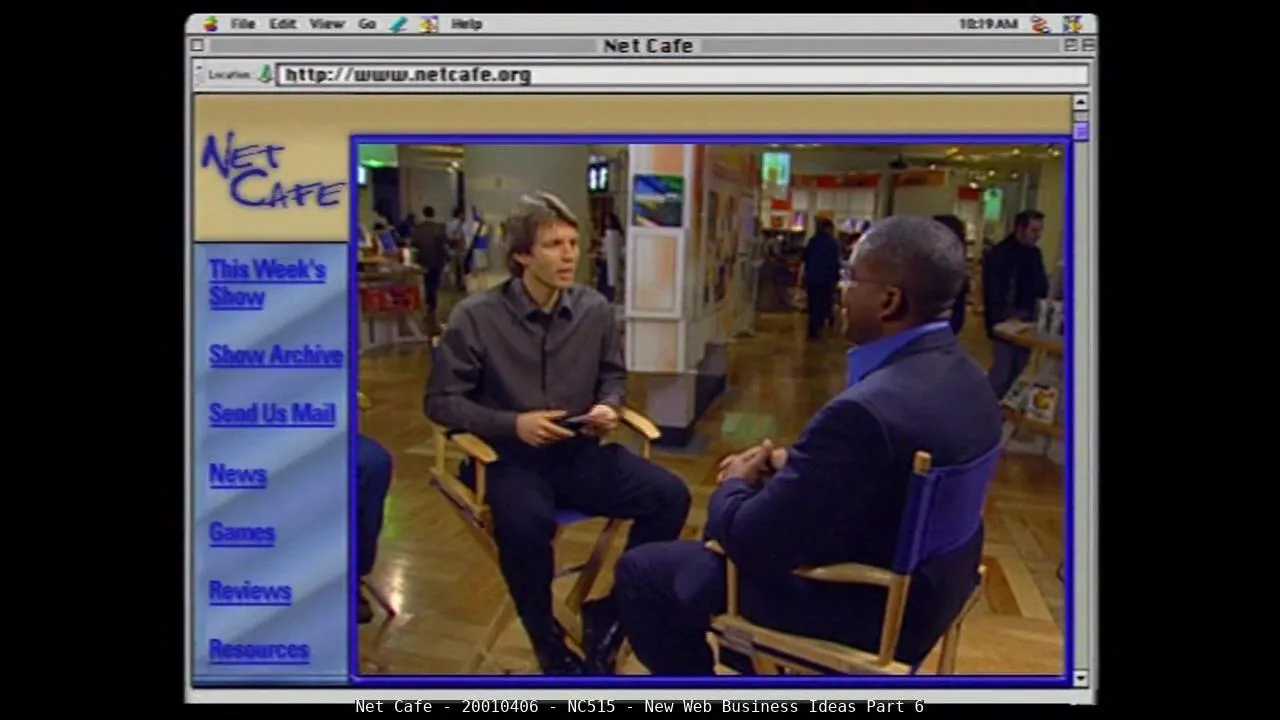
Task: Open the Edit menu
Action: pyautogui.click(x=283, y=24)
